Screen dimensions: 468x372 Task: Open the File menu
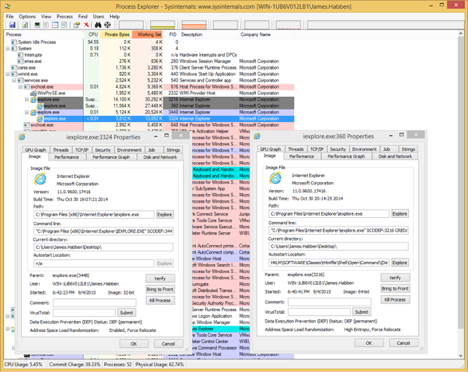(x=10, y=16)
